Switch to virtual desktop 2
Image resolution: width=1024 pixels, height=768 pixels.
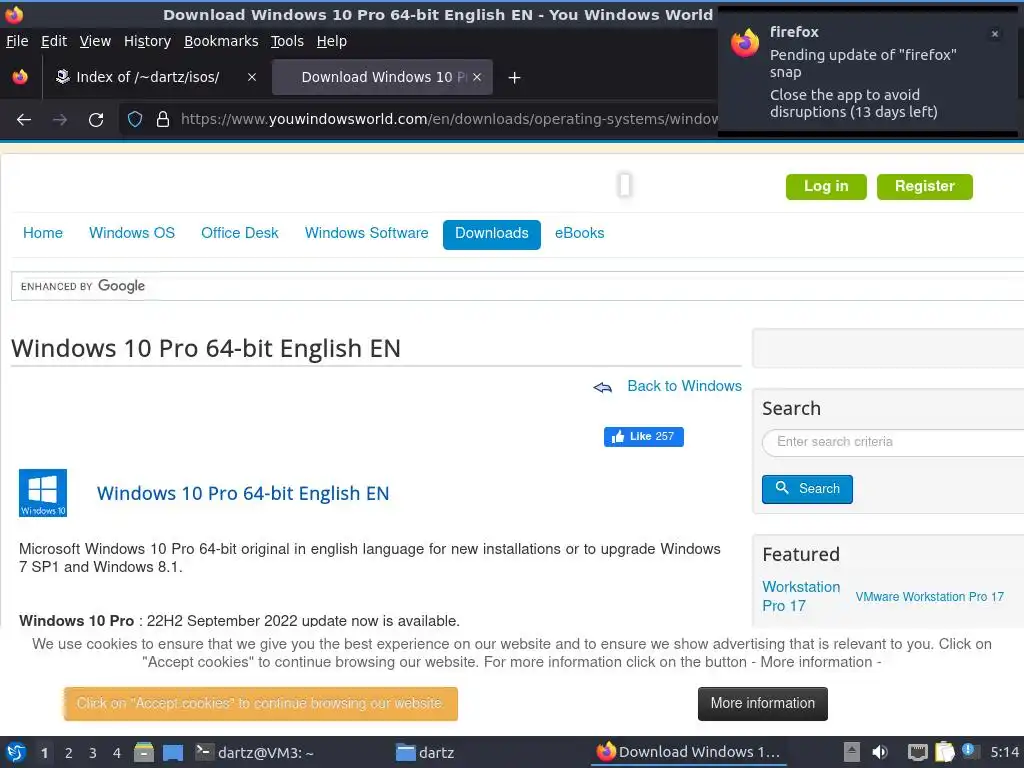pyautogui.click(x=69, y=753)
